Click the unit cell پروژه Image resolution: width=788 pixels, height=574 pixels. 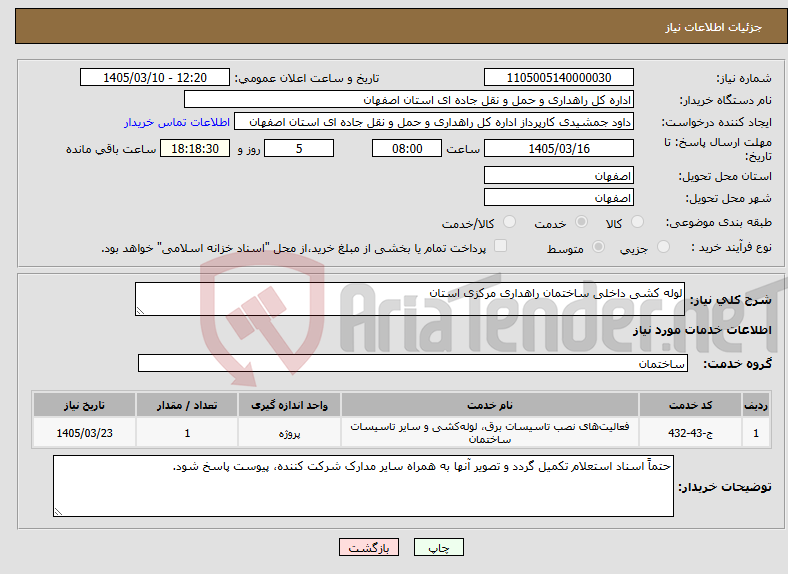pyautogui.click(x=289, y=433)
